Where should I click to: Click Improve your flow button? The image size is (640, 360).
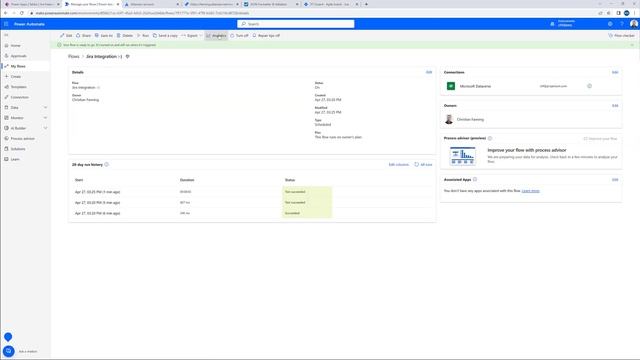coord(600,139)
